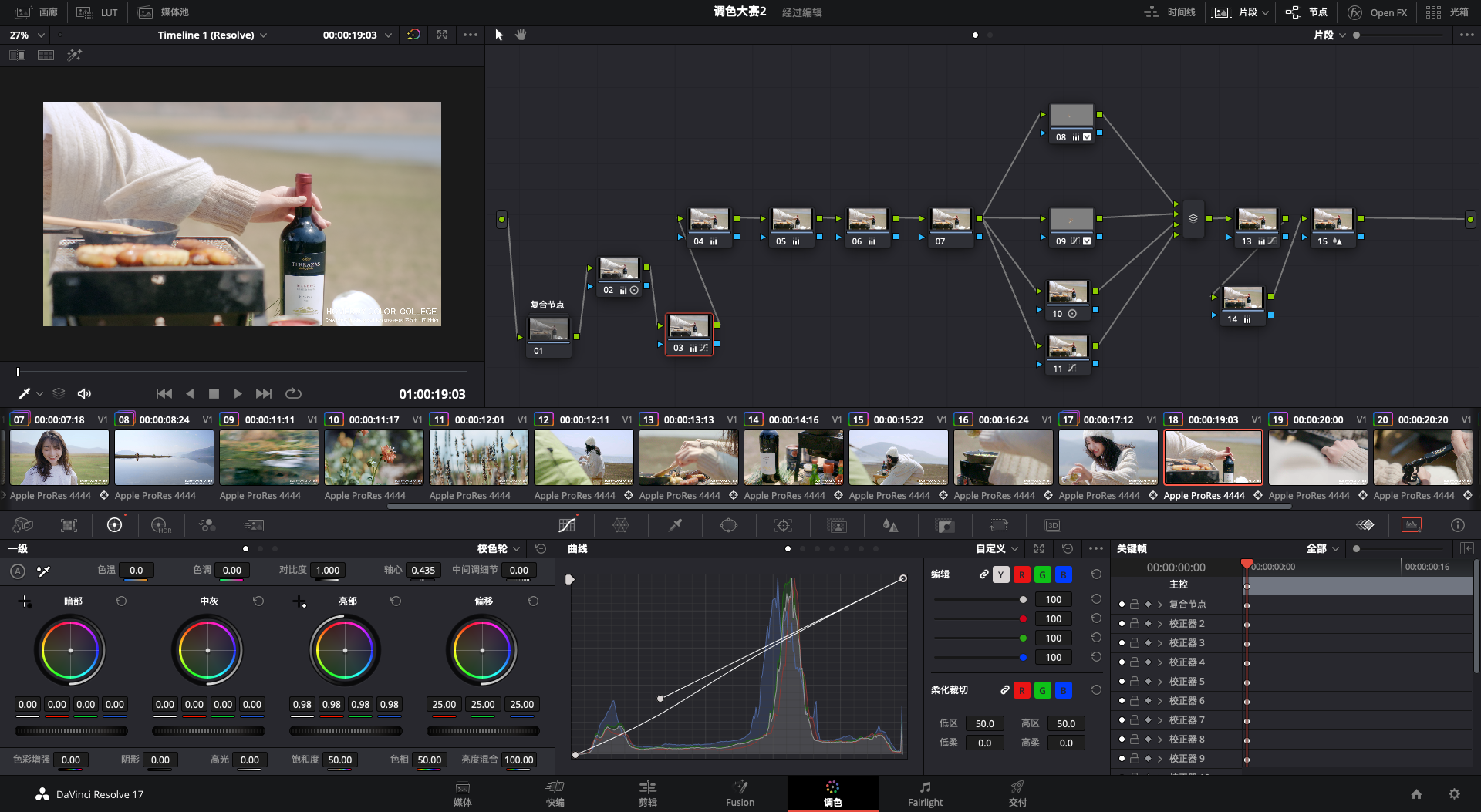The width and height of the screenshot is (1481, 812).
Task: Click the 暗部 lift color wheel
Action: point(70,650)
